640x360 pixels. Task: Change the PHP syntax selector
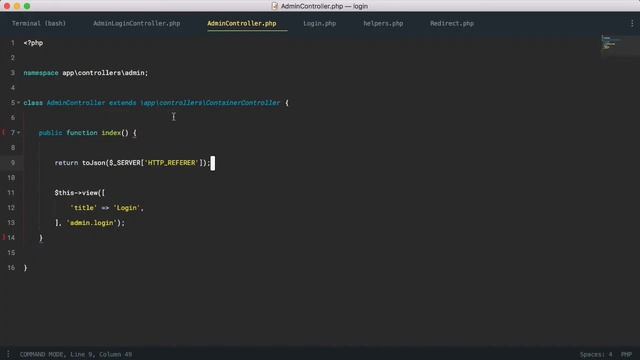click(x=626, y=354)
